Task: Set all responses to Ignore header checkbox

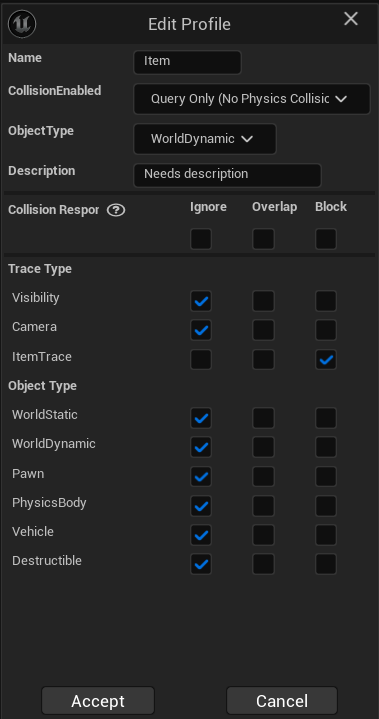Action: pyautogui.click(x=201, y=239)
